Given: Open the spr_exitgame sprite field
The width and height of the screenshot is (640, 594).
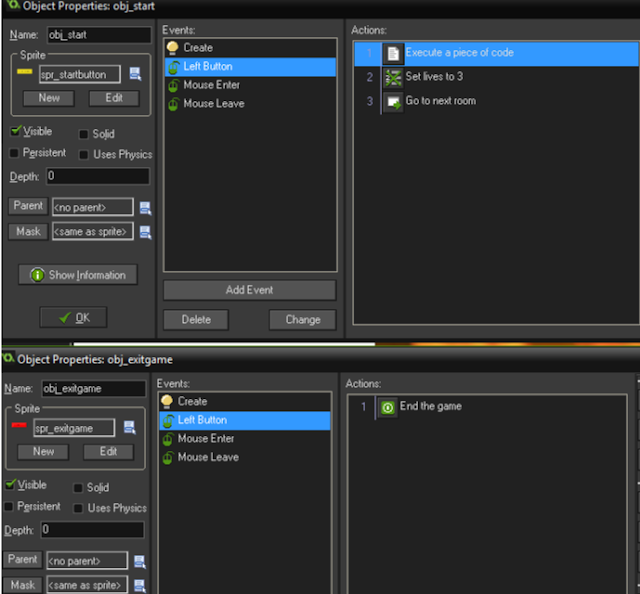Looking at the screenshot, I should [74, 428].
